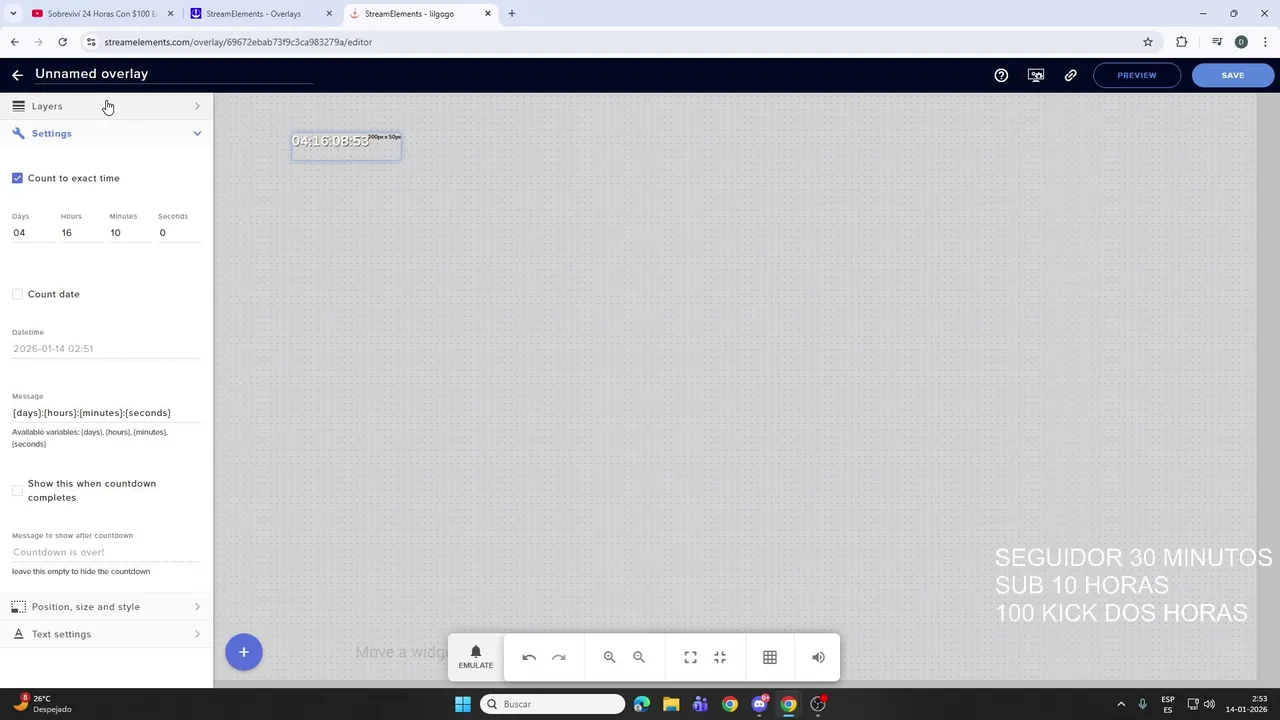
Task: Expand the Text settings section
Action: coord(197,634)
